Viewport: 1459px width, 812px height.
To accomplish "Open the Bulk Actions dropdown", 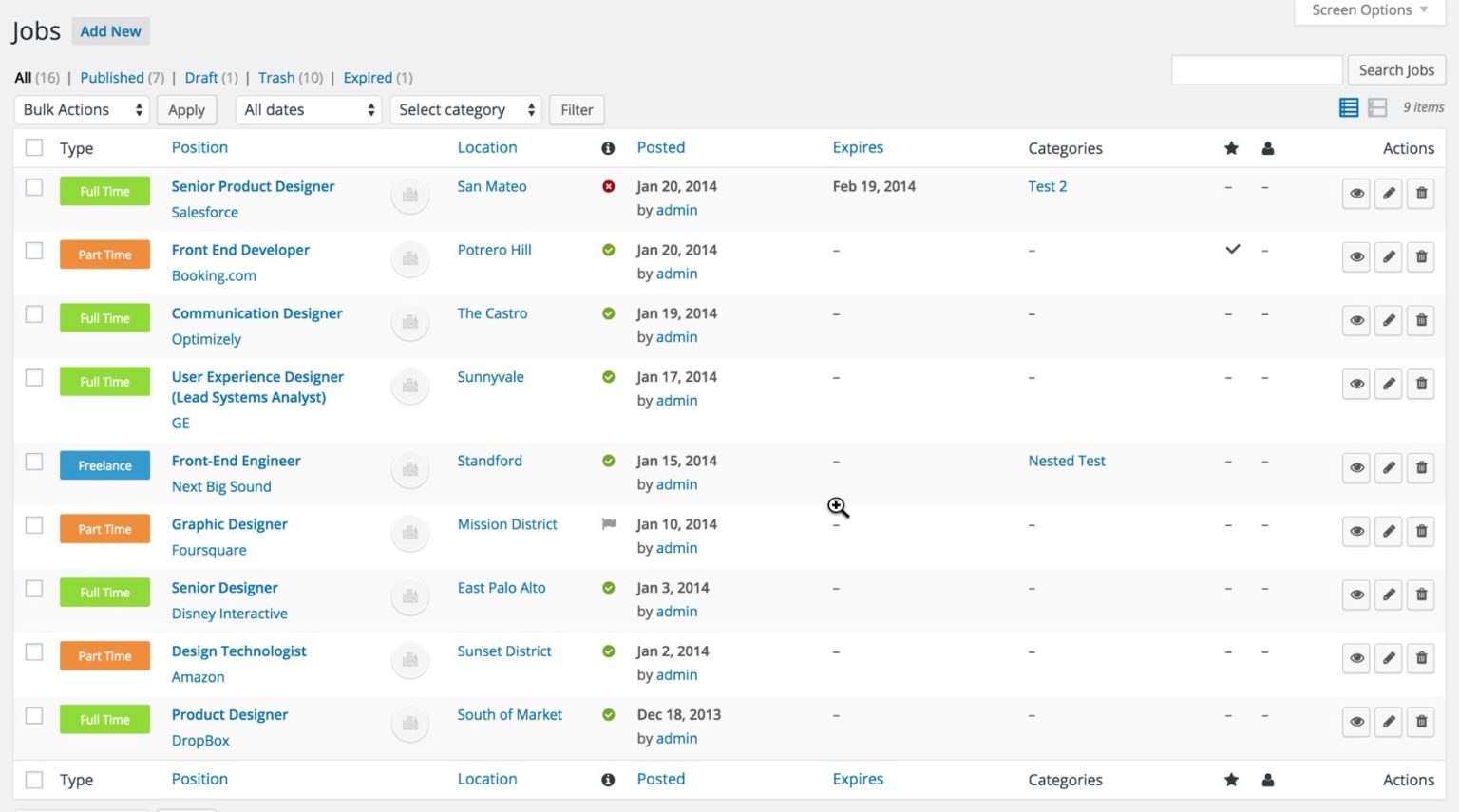I will tap(81, 109).
